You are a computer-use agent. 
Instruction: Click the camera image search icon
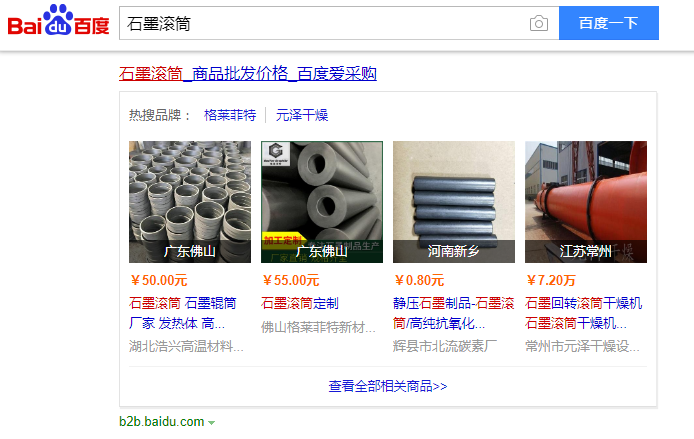click(x=539, y=23)
